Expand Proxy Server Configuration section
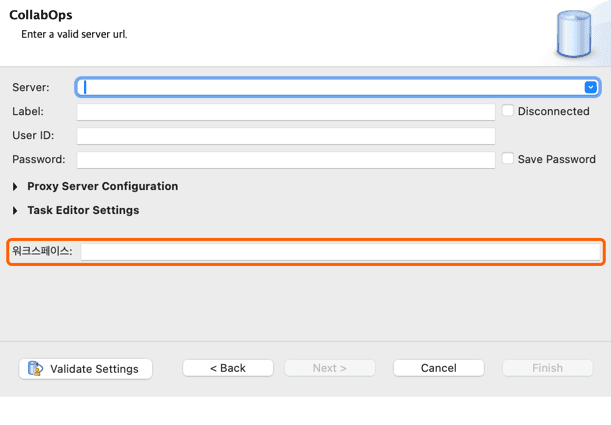 [x=15, y=187]
